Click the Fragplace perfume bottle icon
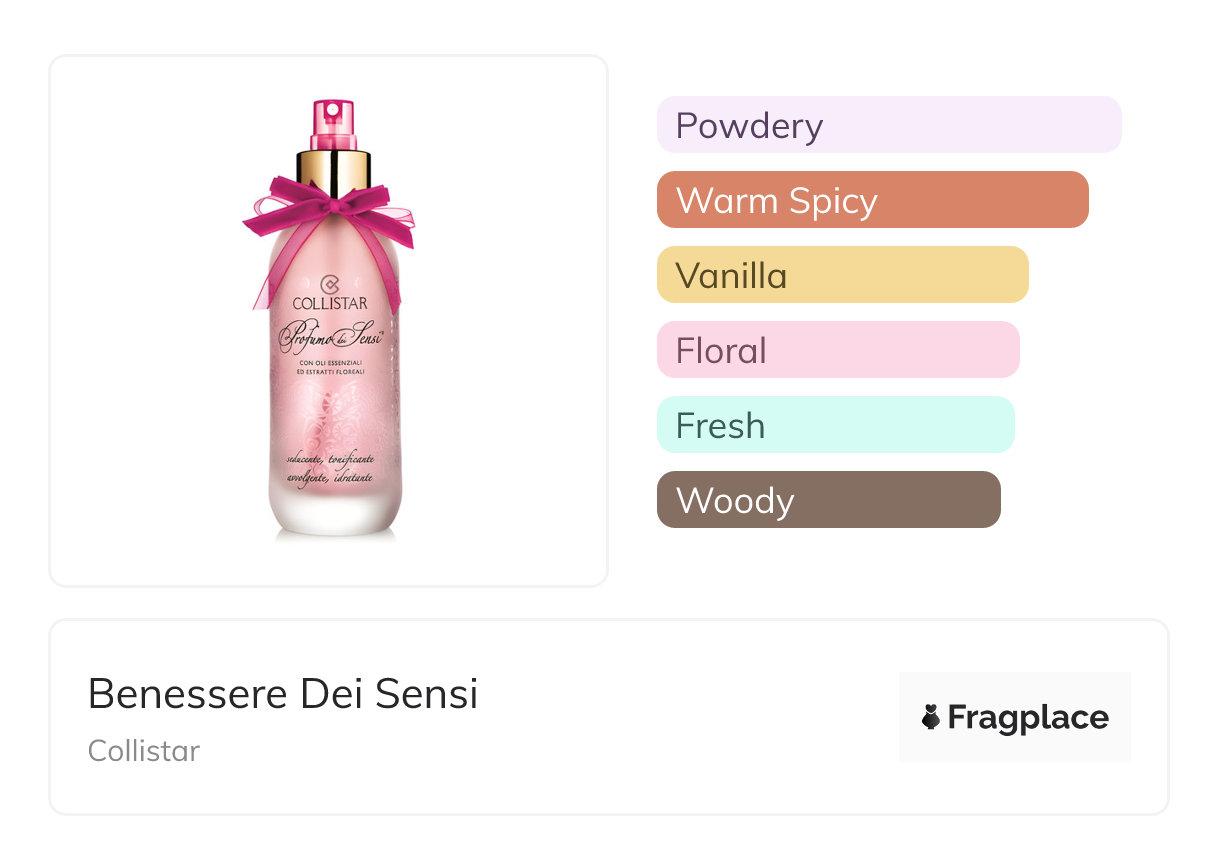The image size is (1218, 864). coord(931,717)
